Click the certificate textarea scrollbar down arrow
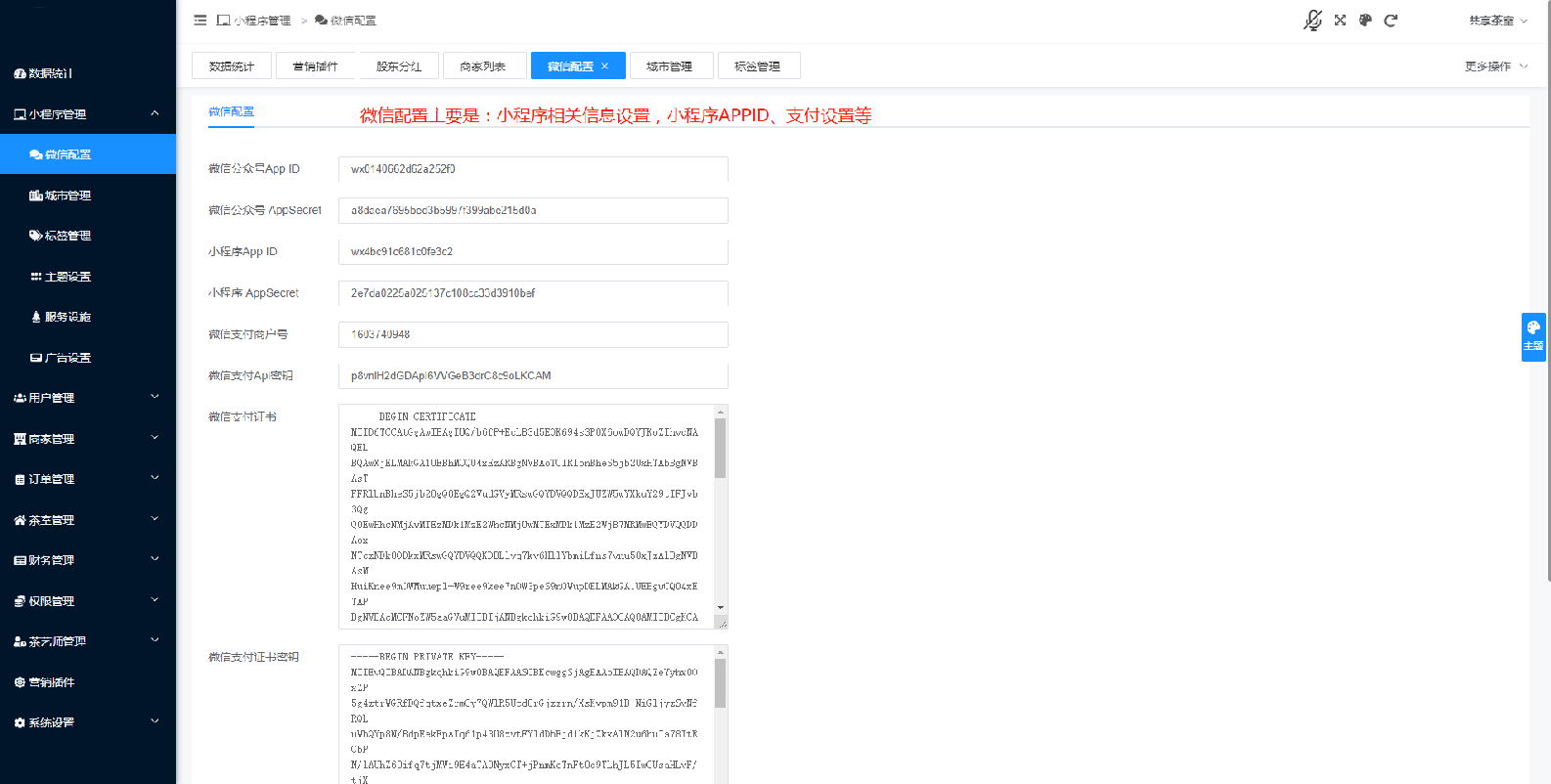Image resolution: width=1551 pixels, height=784 pixels. coord(721,608)
